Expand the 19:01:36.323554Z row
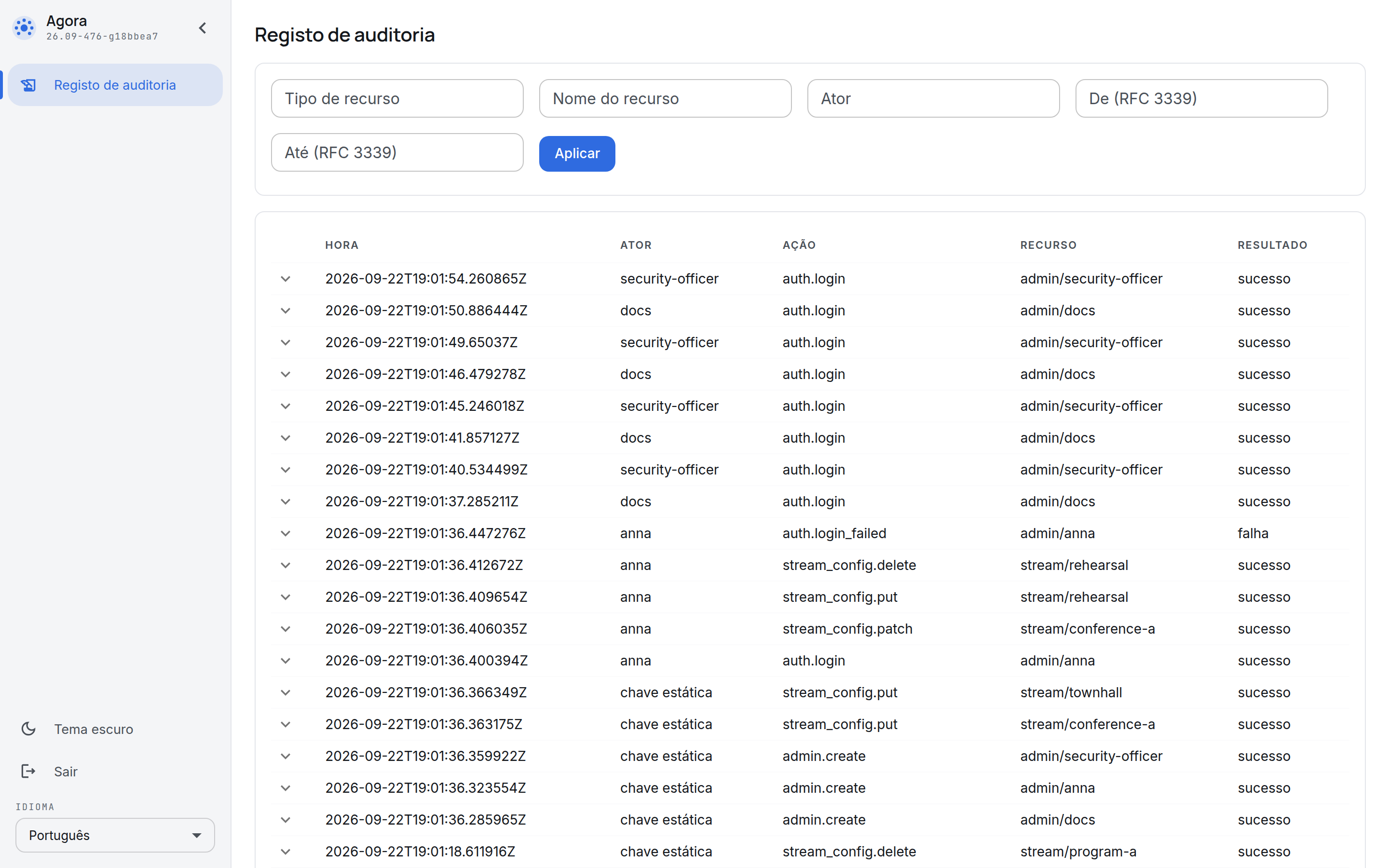Screen dimensions: 1389x868 tap(285, 788)
